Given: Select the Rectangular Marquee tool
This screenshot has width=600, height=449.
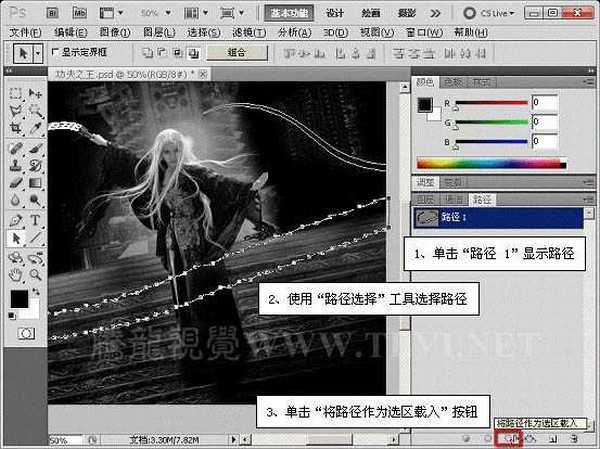Looking at the screenshot, I should (16, 92).
